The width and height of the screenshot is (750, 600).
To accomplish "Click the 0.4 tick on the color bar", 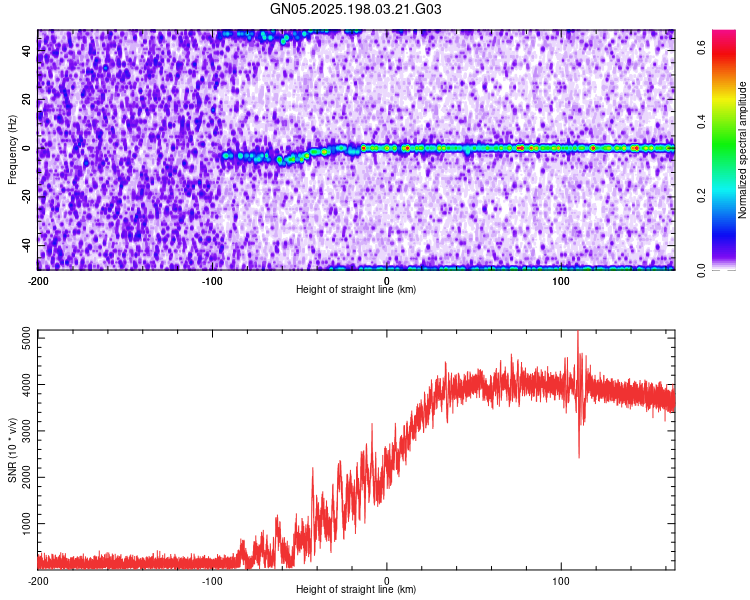I will 701,122.
